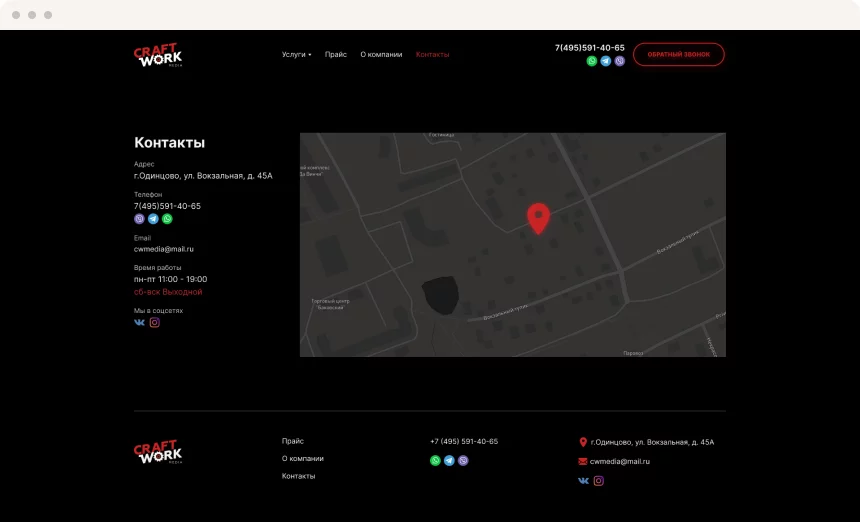
Task: Open Прайс link in the footer
Action: click(293, 441)
